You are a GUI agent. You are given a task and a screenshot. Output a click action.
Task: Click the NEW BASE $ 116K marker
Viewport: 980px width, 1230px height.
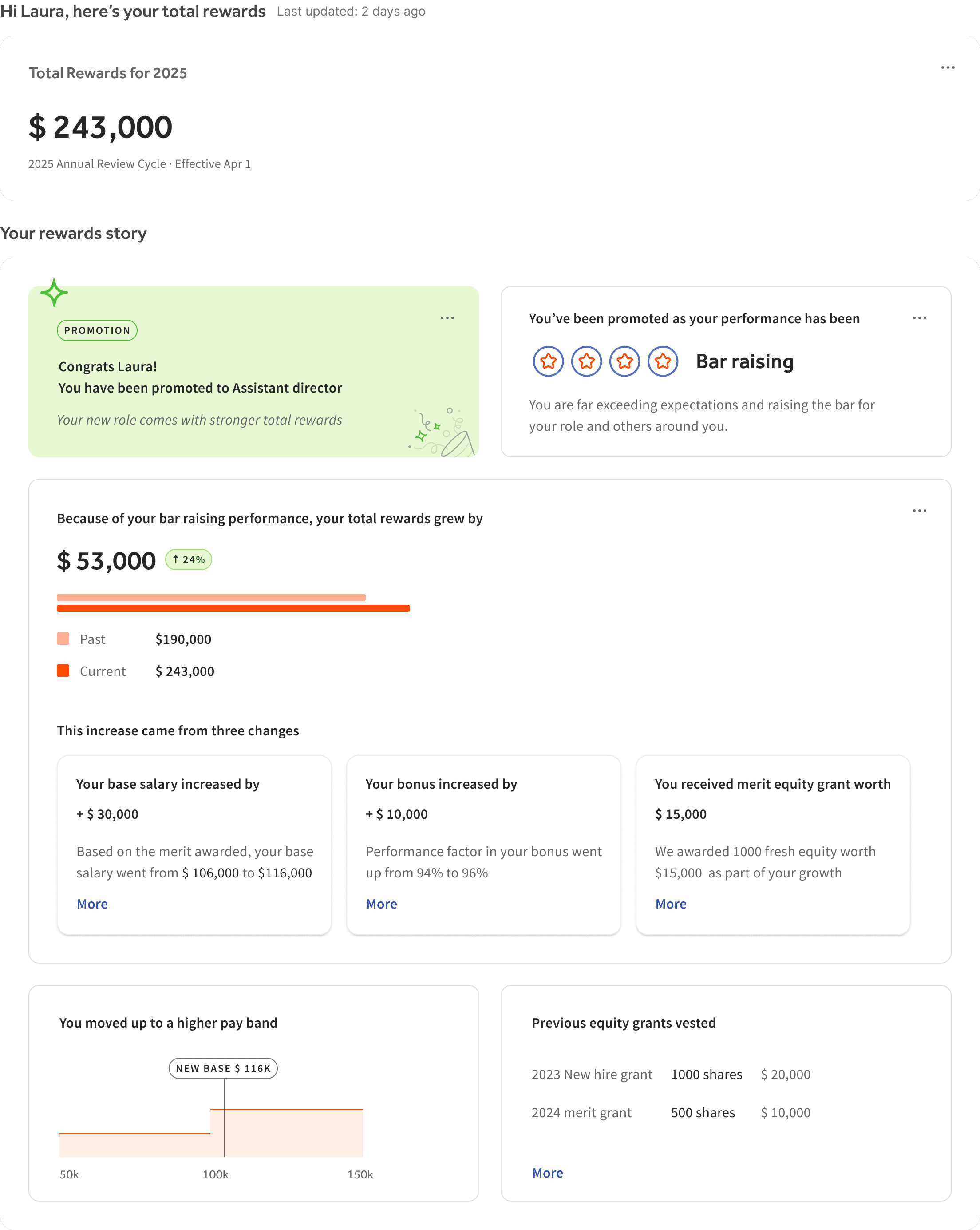[x=223, y=1068]
